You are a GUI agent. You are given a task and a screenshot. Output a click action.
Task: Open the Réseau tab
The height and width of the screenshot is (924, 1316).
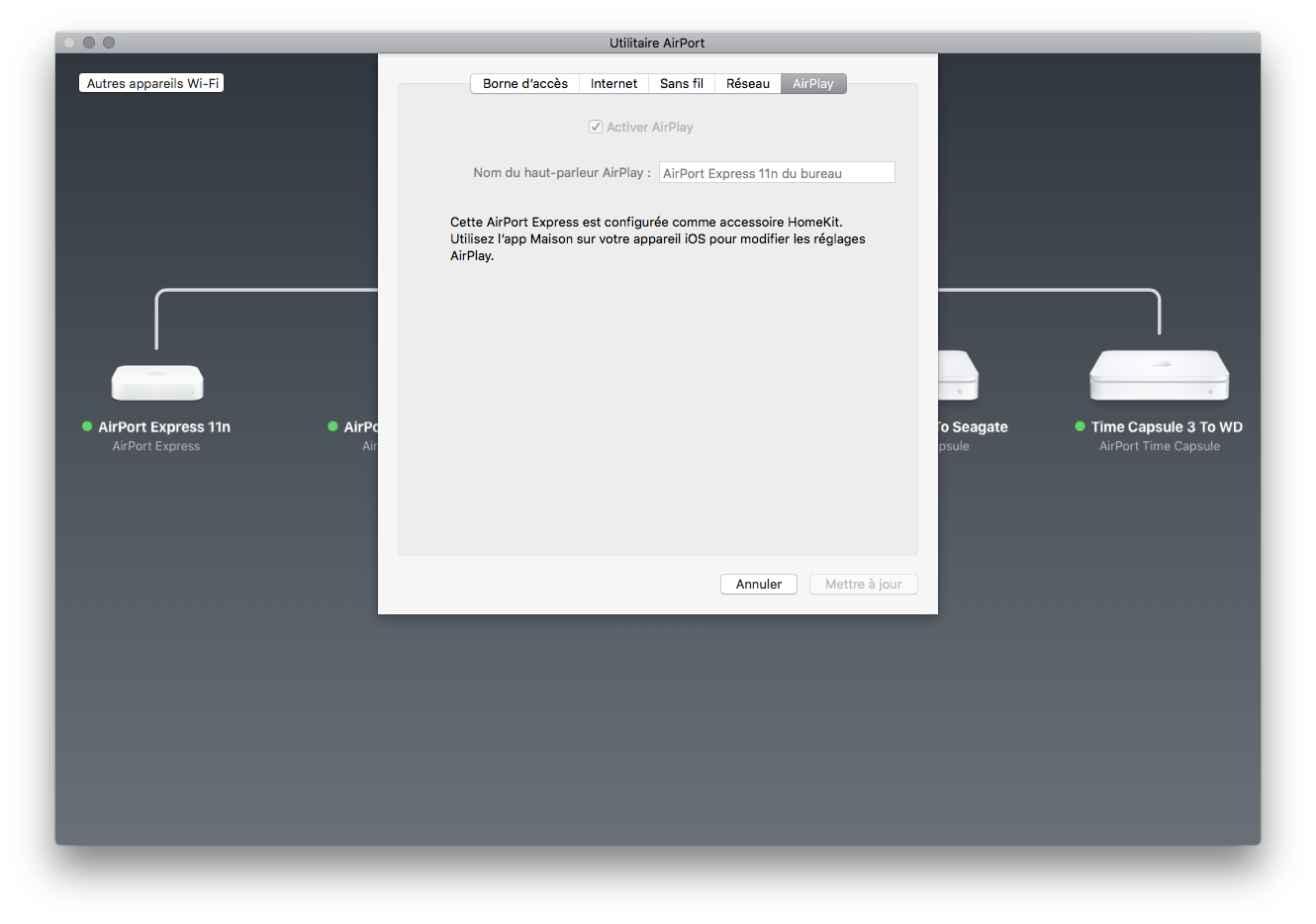pyautogui.click(x=748, y=84)
